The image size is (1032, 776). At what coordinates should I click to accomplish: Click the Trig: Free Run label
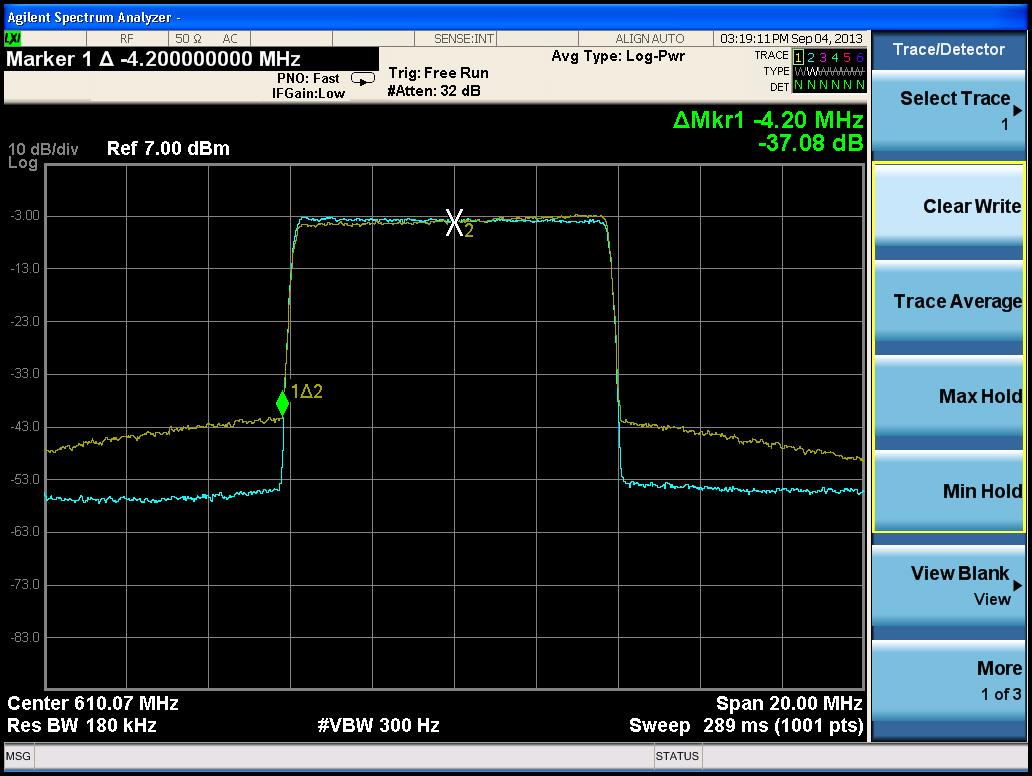pos(438,73)
